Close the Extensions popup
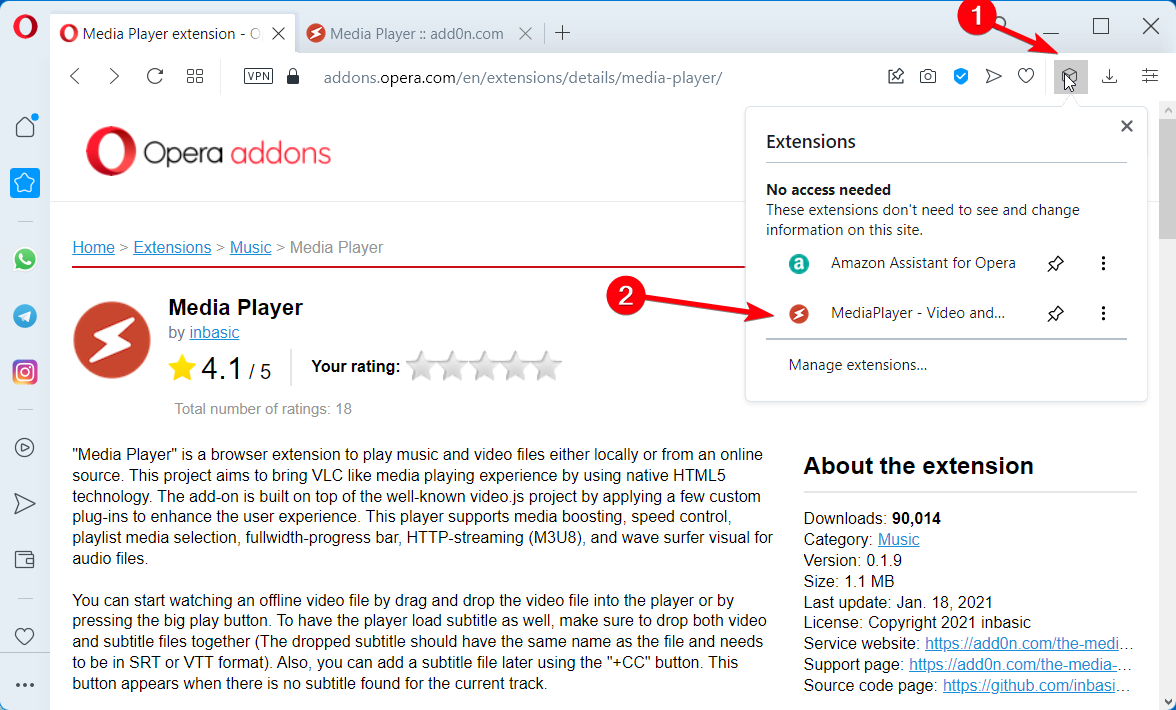The width and height of the screenshot is (1176, 710). point(1126,127)
